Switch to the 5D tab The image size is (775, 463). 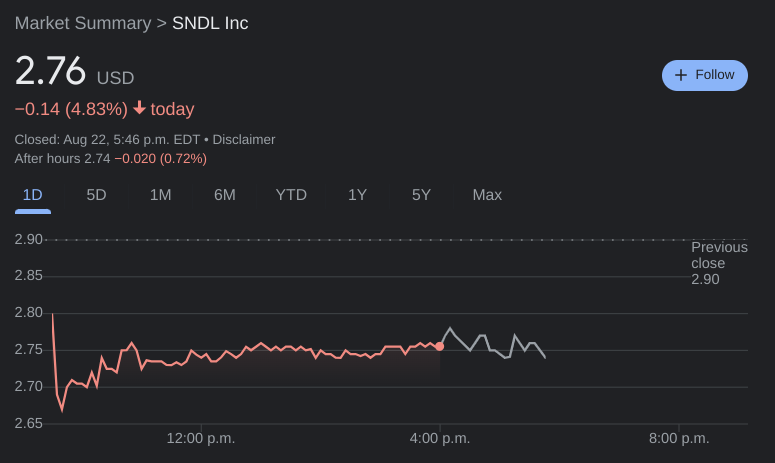(x=96, y=195)
